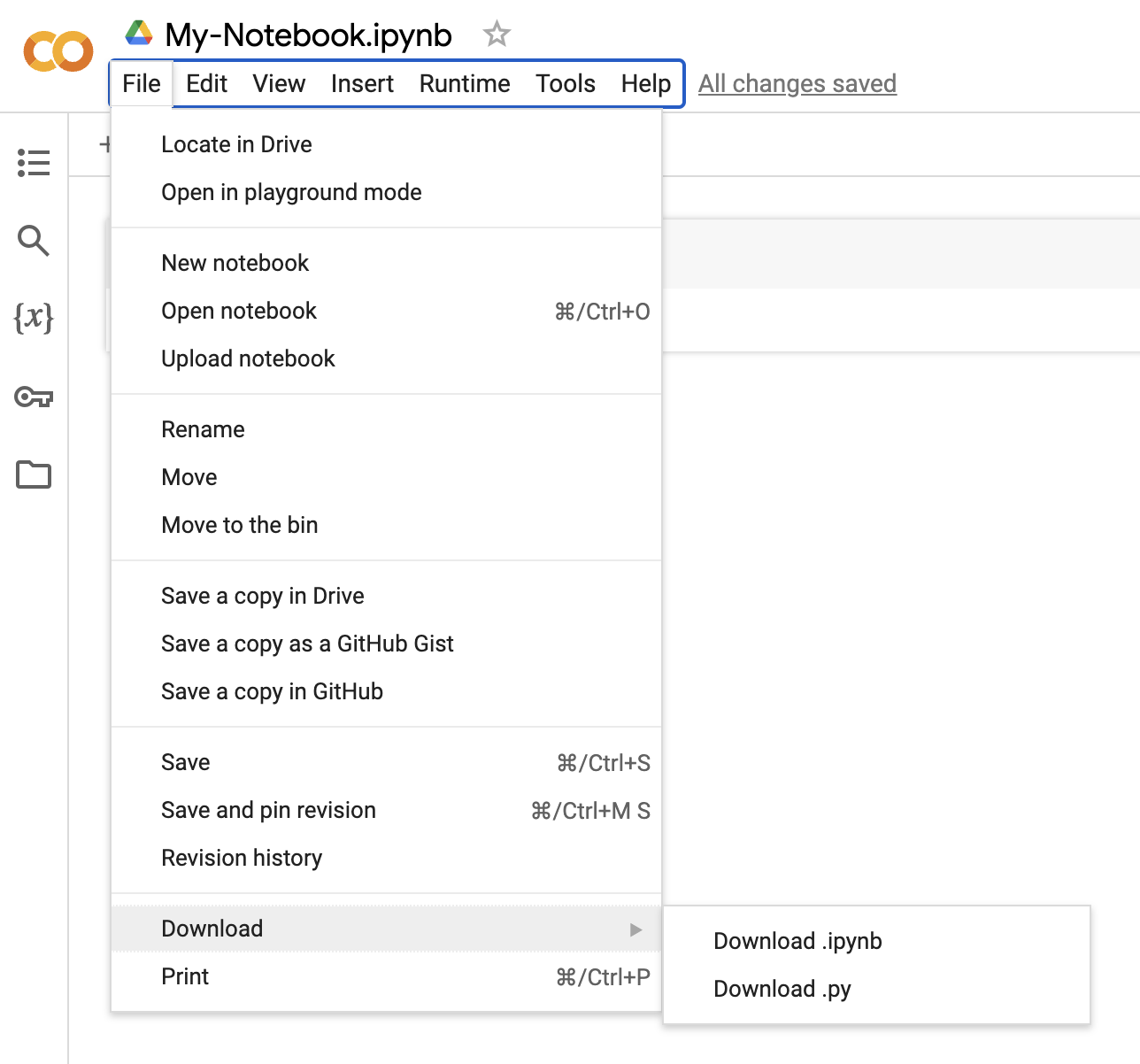Open the Secrets panel with the key icon
The height and width of the screenshot is (1064, 1140).
click(x=34, y=397)
